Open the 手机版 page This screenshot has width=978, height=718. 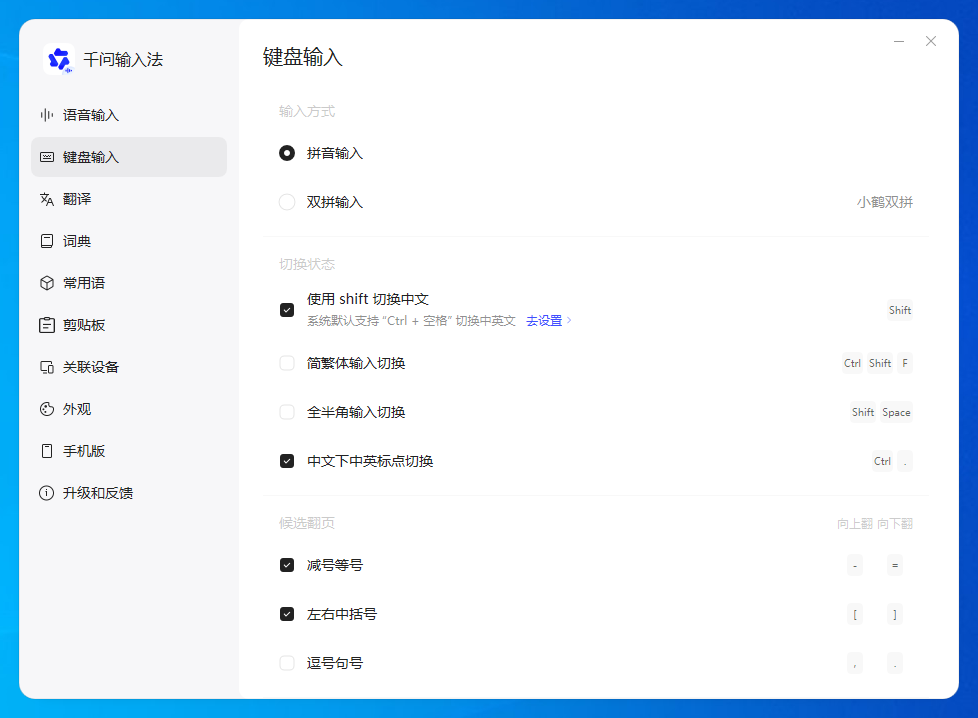click(x=129, y=451)
